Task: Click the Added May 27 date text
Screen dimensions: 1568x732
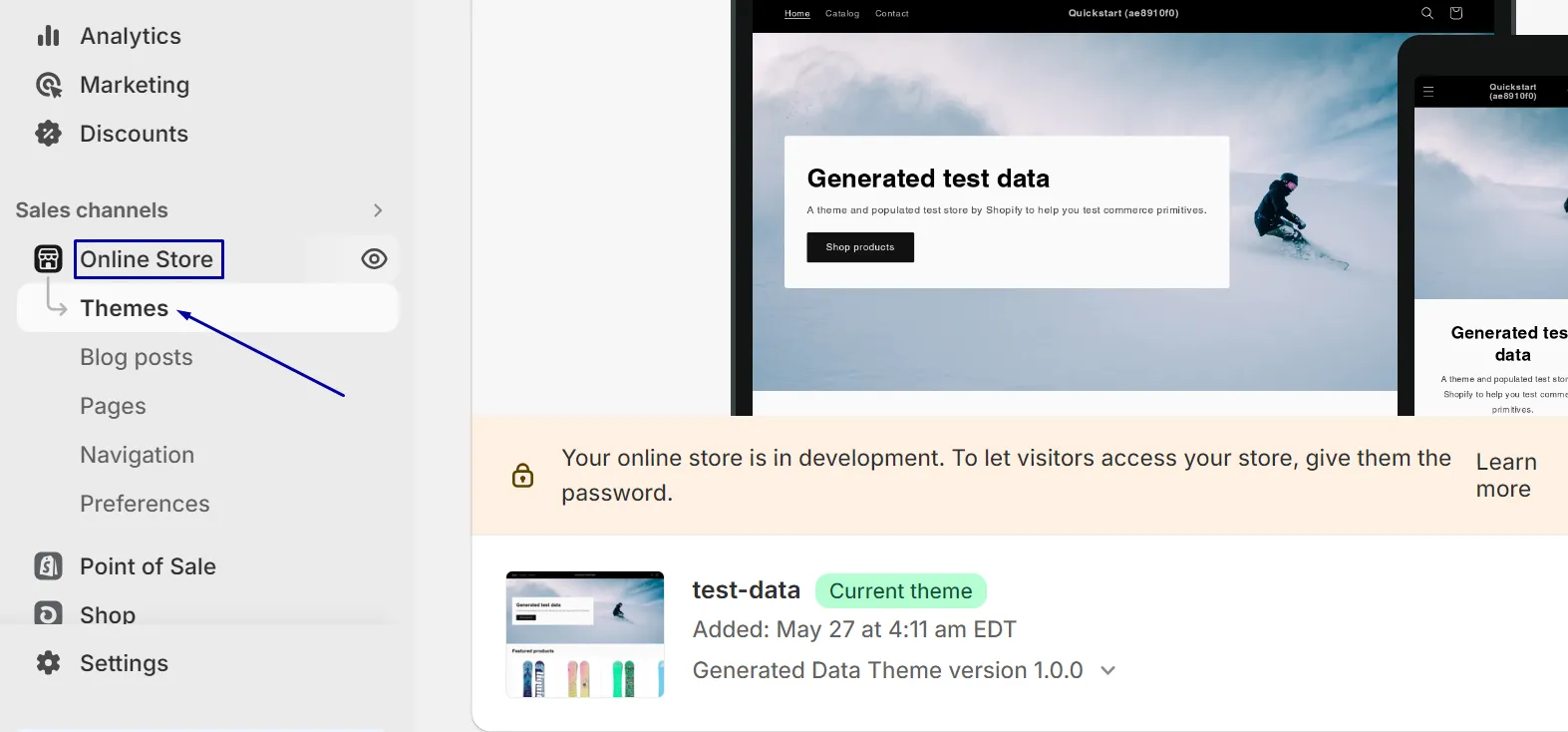Action: point(854,630)
